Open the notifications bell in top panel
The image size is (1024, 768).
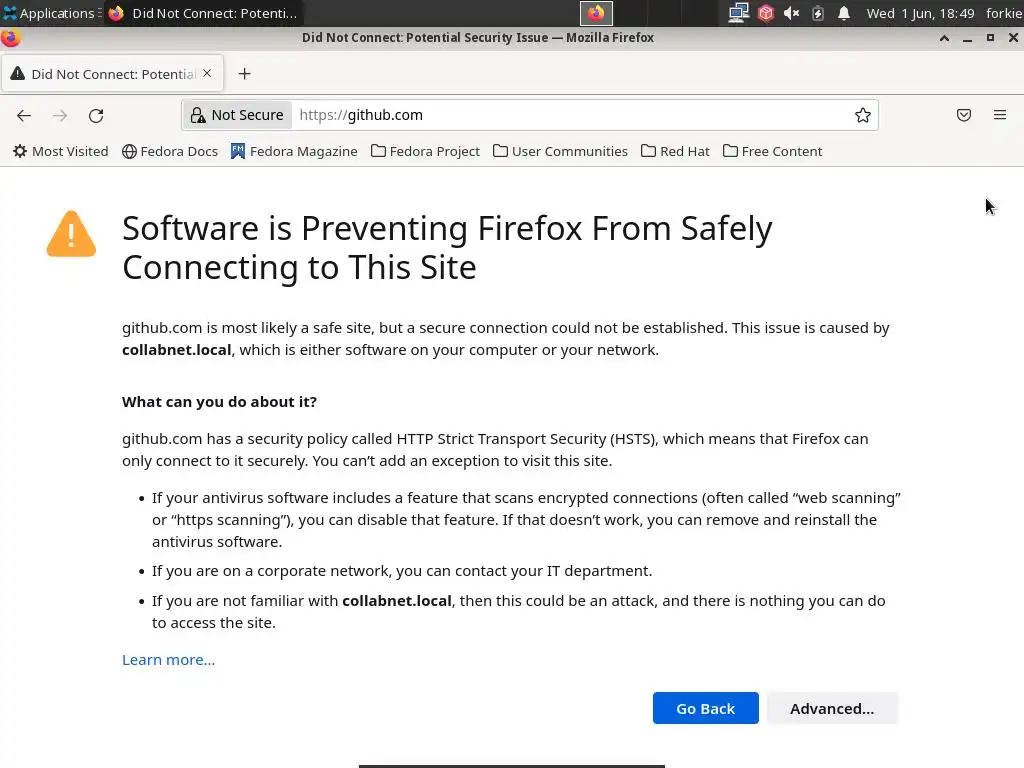point(844,13)
